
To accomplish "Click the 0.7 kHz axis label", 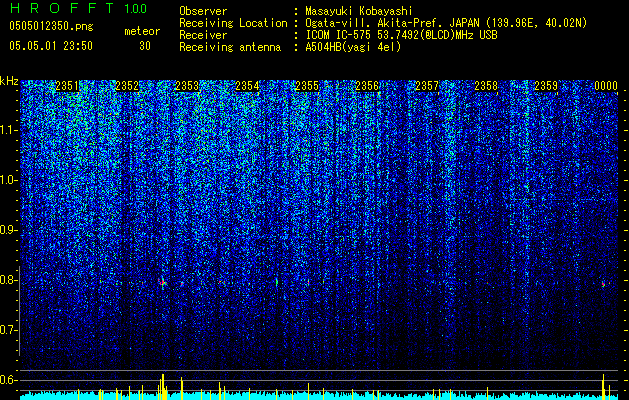I will click(x=8, y=330).
